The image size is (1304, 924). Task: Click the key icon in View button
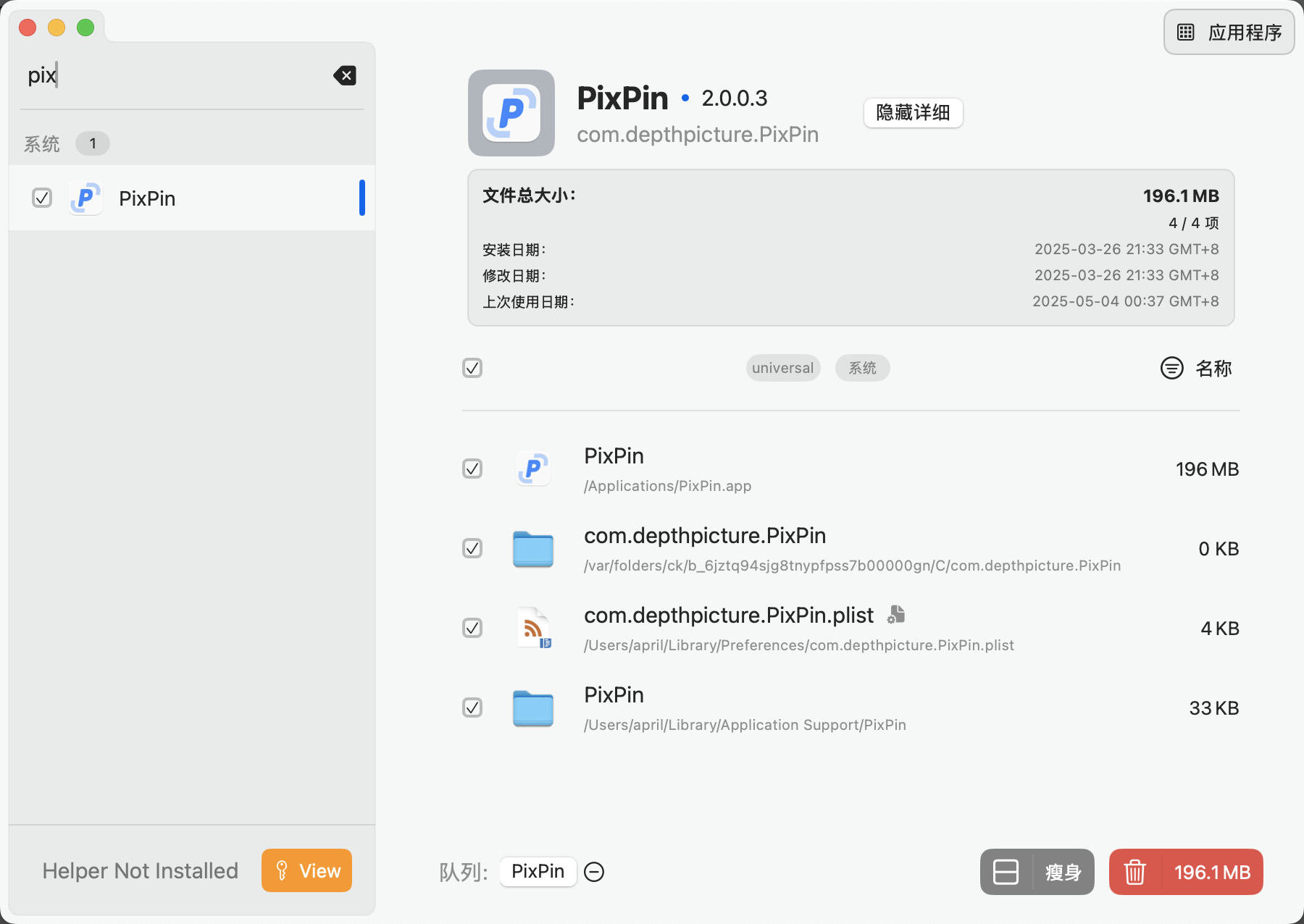click(282, 870)
